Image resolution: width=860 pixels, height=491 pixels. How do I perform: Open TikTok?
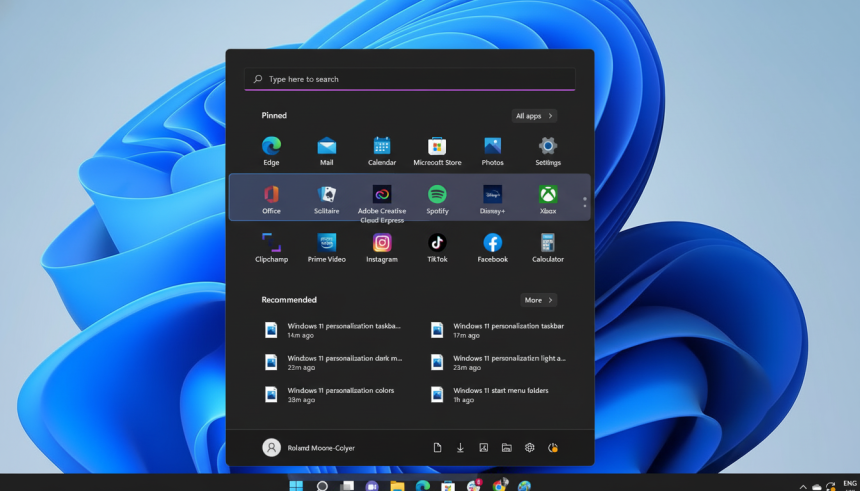tap(437, 247)
